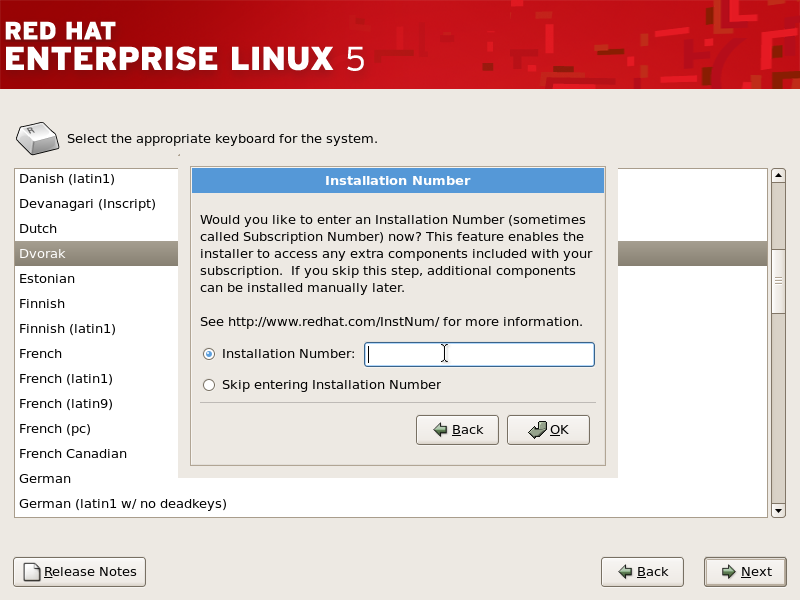Focus the Installation Number text field
Screen dimensions: 800x600
point(479,354)
